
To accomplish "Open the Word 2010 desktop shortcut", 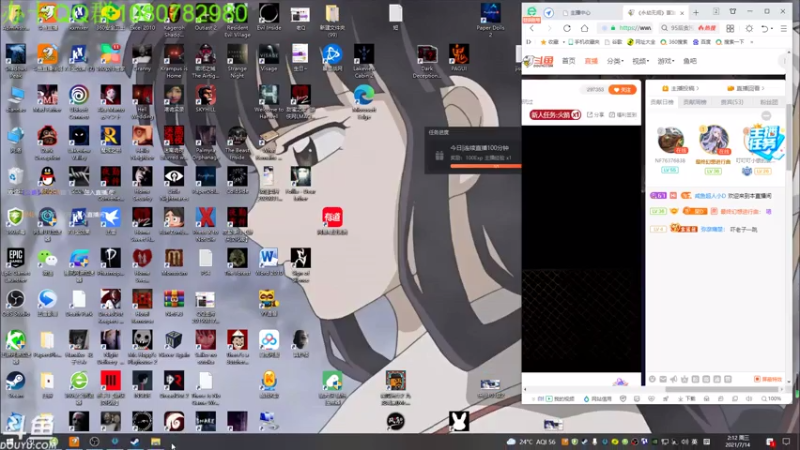I will 269,262.
